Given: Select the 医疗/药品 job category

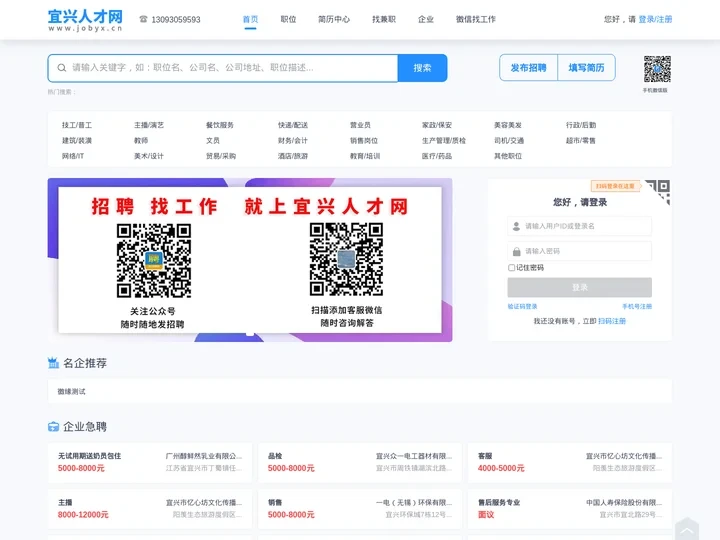Looking at the screenshot, I should point(437,156).
